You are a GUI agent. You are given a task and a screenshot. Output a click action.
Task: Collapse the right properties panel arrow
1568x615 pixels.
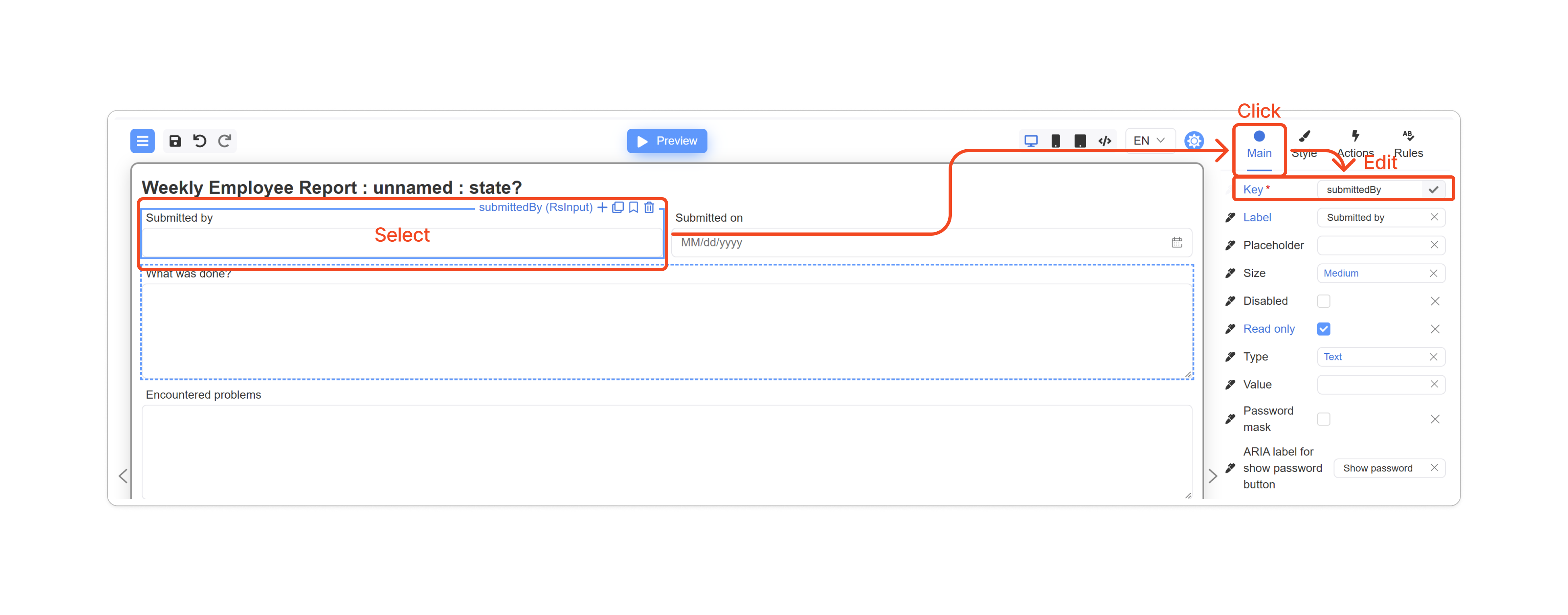pos(1213,476)
